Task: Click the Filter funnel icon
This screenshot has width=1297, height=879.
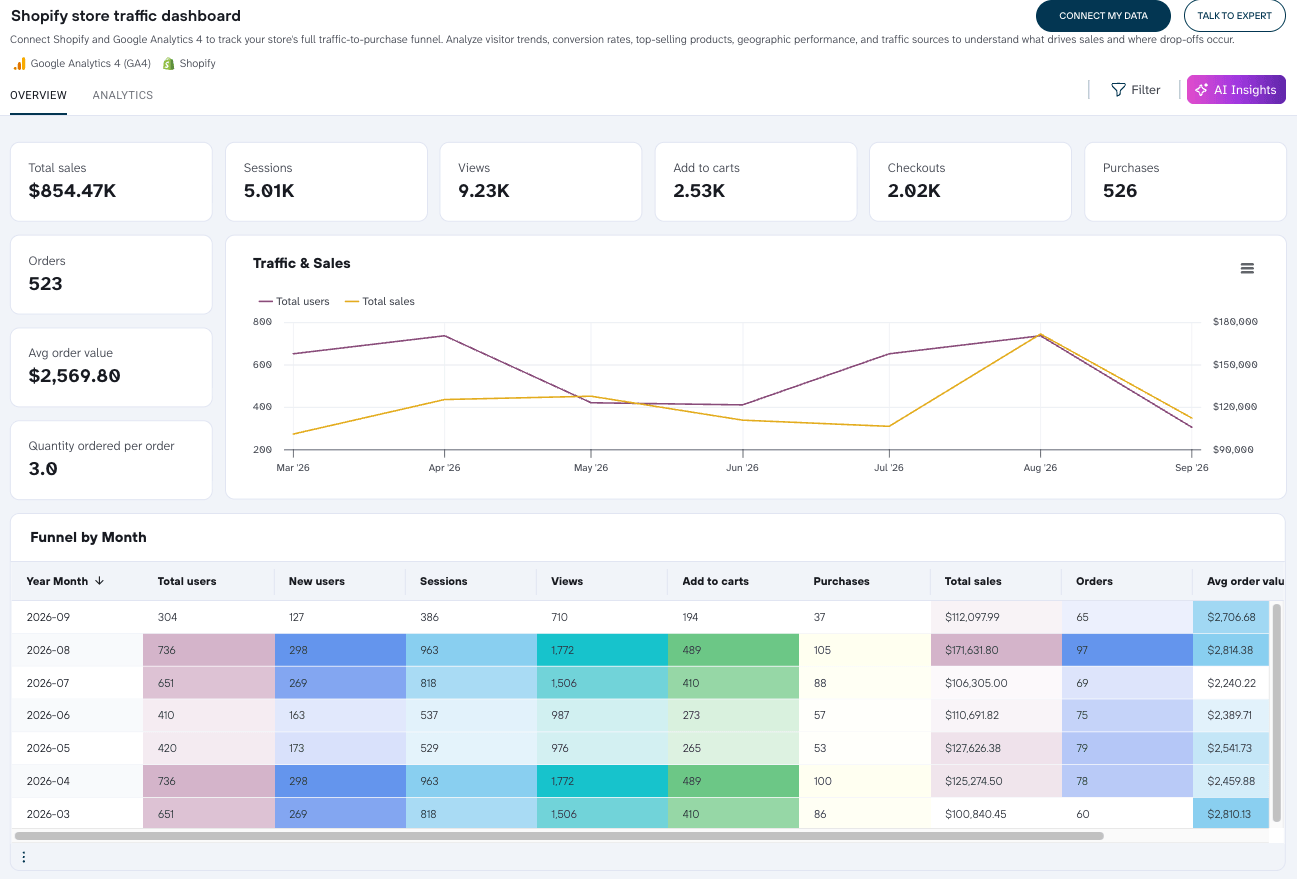Action: [x=1119, y=90]
